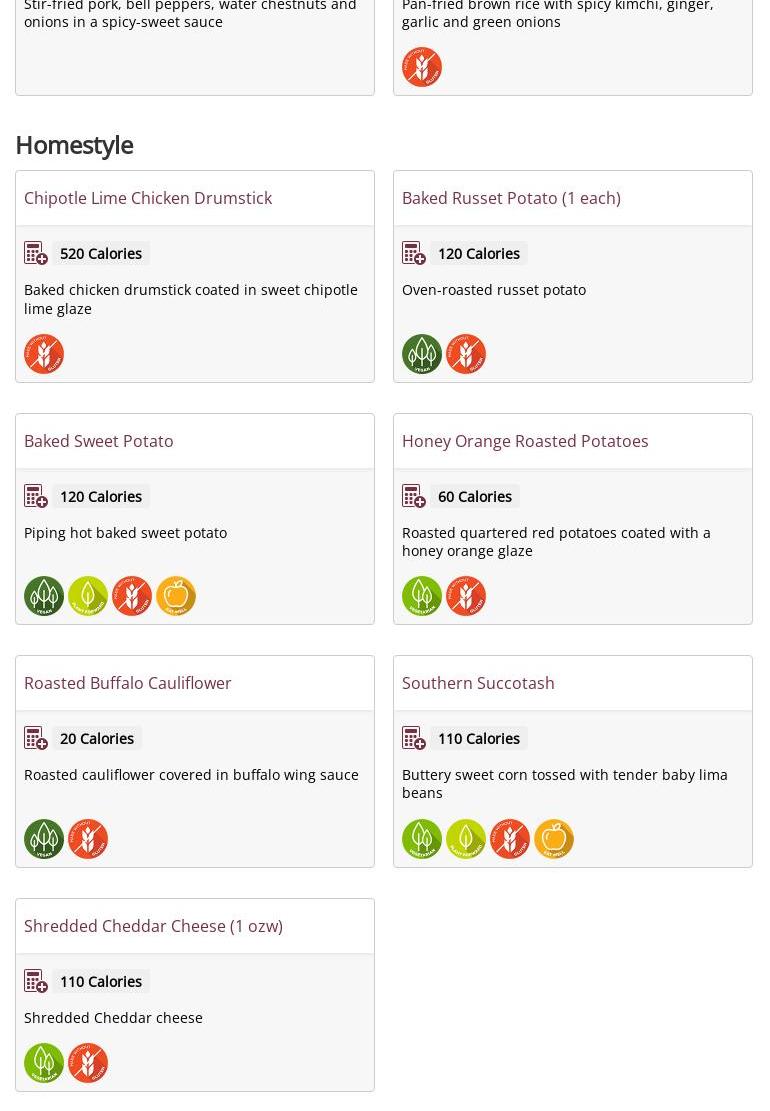Click the Eat Well apple icon on Baked Sweet Potato
The width and height of the screenshot is (770, 1111).
pos(176,596)
